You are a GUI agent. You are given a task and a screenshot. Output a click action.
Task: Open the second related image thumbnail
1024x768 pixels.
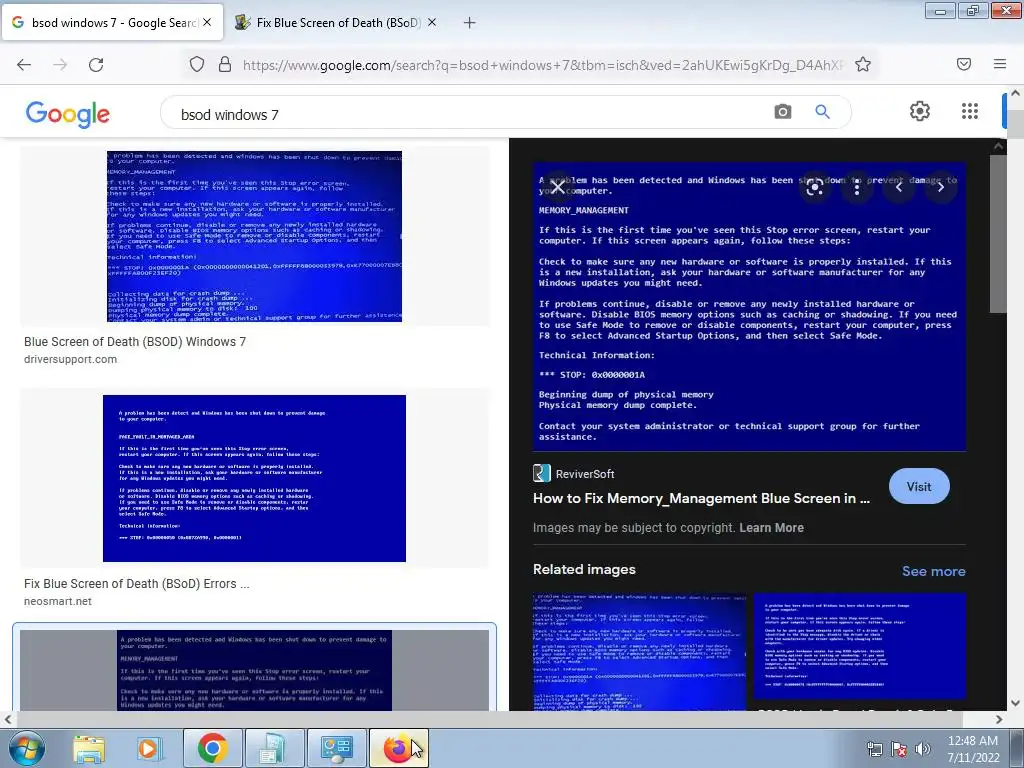[x=859, y=647]
